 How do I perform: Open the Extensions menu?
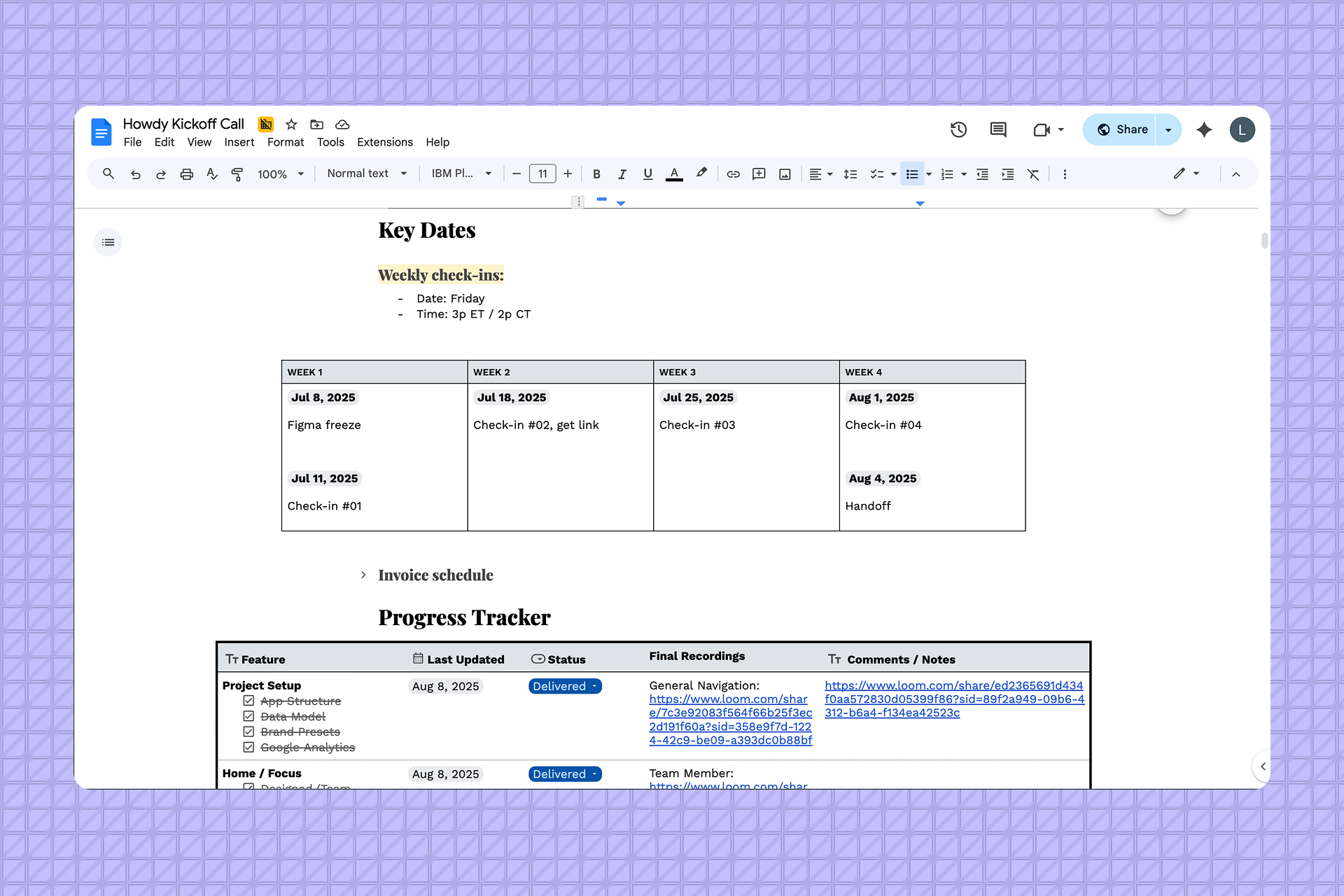point(384,142)
